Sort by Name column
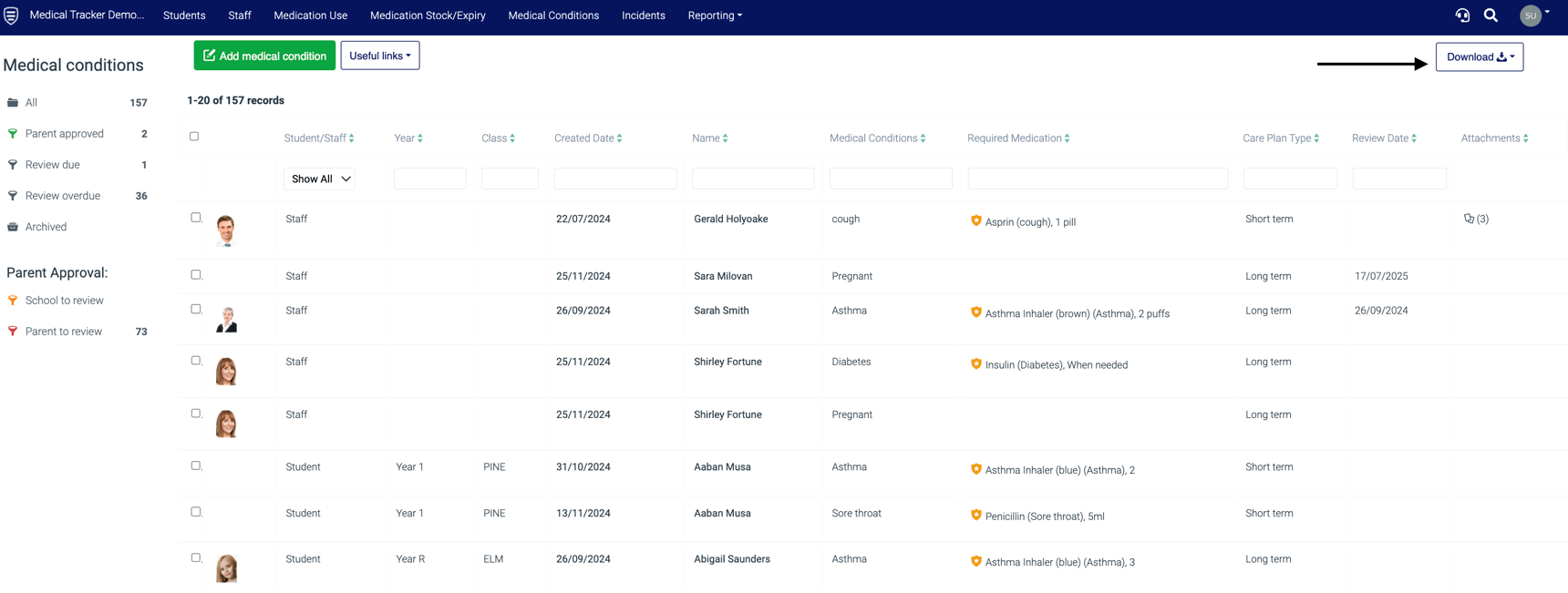 pyautogui.click(x=725, y=138)
